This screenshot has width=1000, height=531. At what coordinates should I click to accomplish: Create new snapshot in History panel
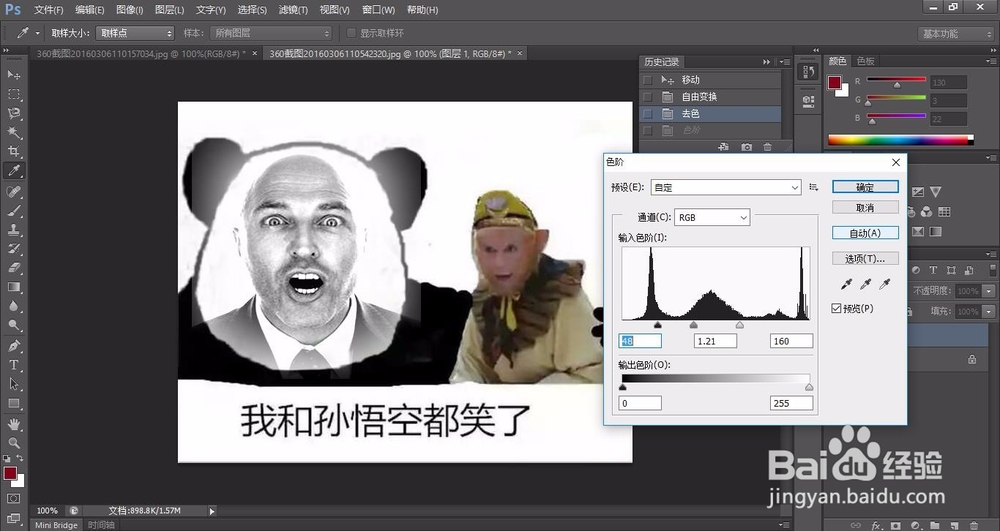pos(746,147)
